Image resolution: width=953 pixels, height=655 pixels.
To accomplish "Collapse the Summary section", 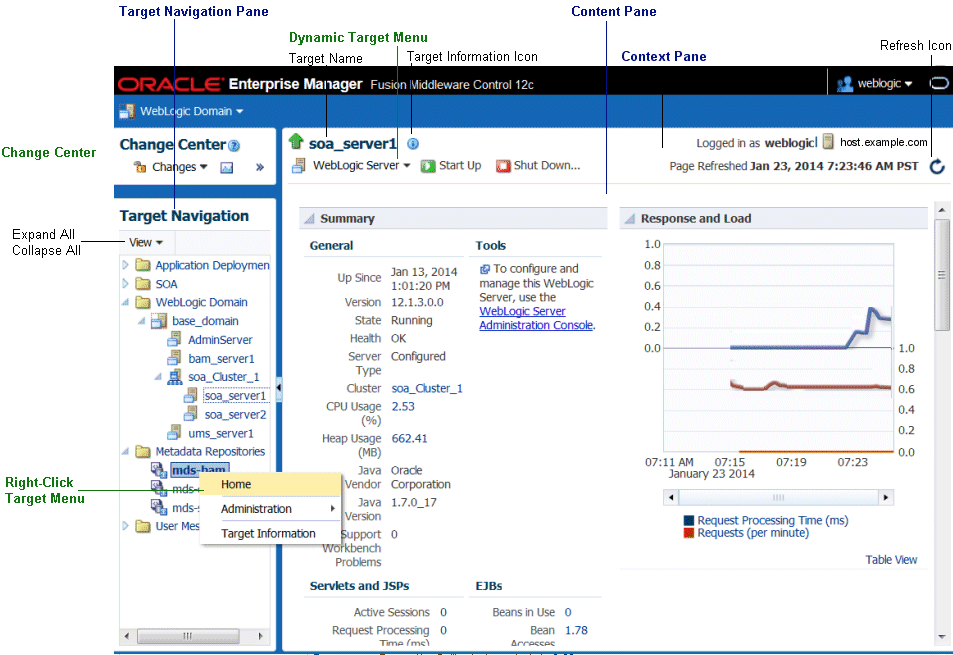I will [x=309, y=219].
